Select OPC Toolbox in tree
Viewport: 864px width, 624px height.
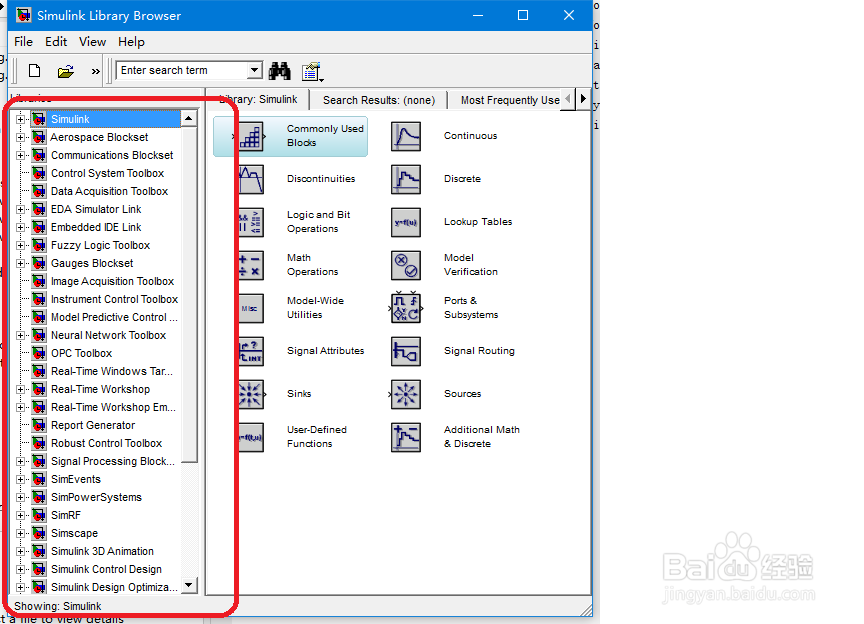pyautogui.click(x=82, y=353)
